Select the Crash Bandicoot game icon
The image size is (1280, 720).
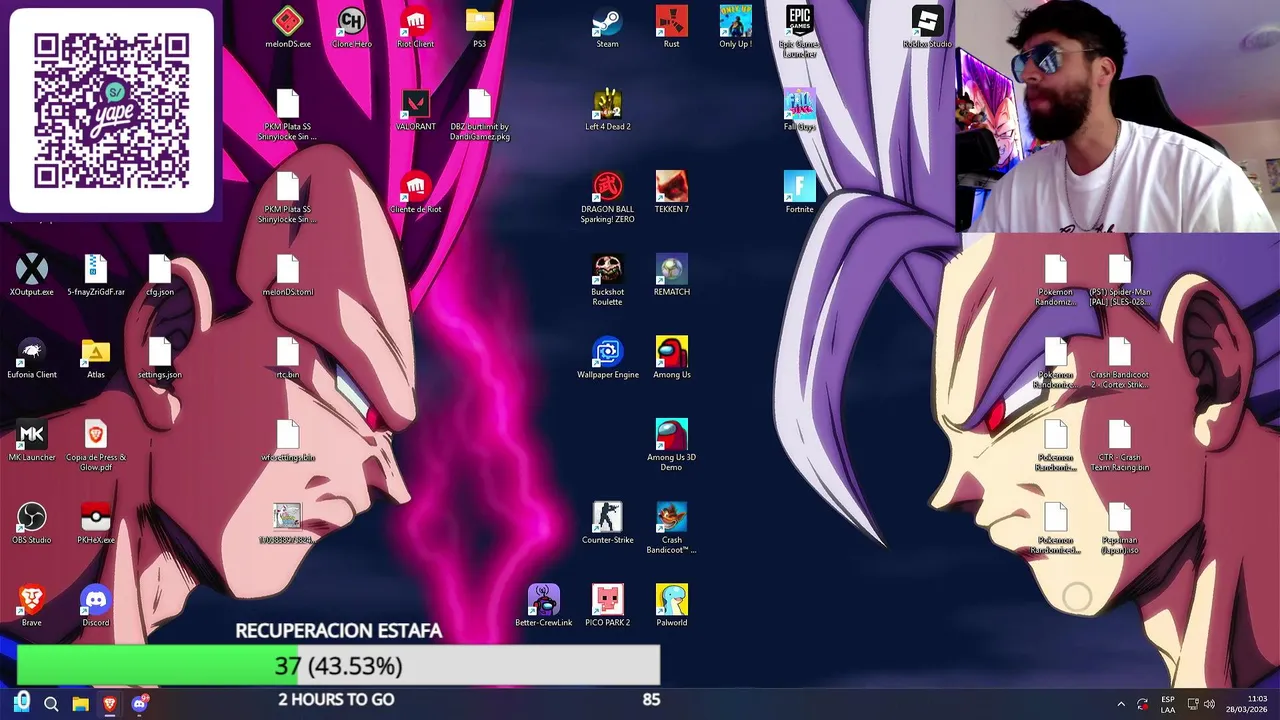click(x=671, y=529)
